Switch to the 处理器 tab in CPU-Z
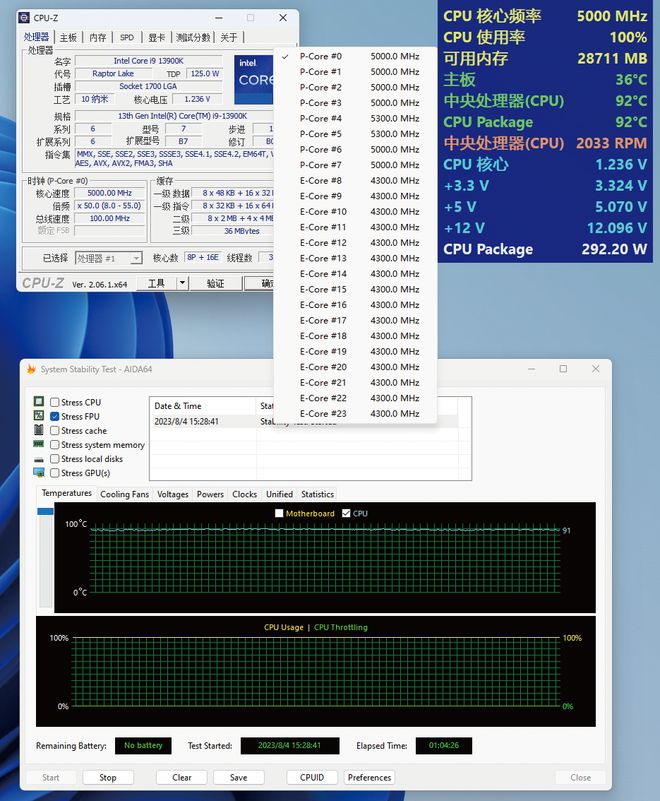 [36, 37]
